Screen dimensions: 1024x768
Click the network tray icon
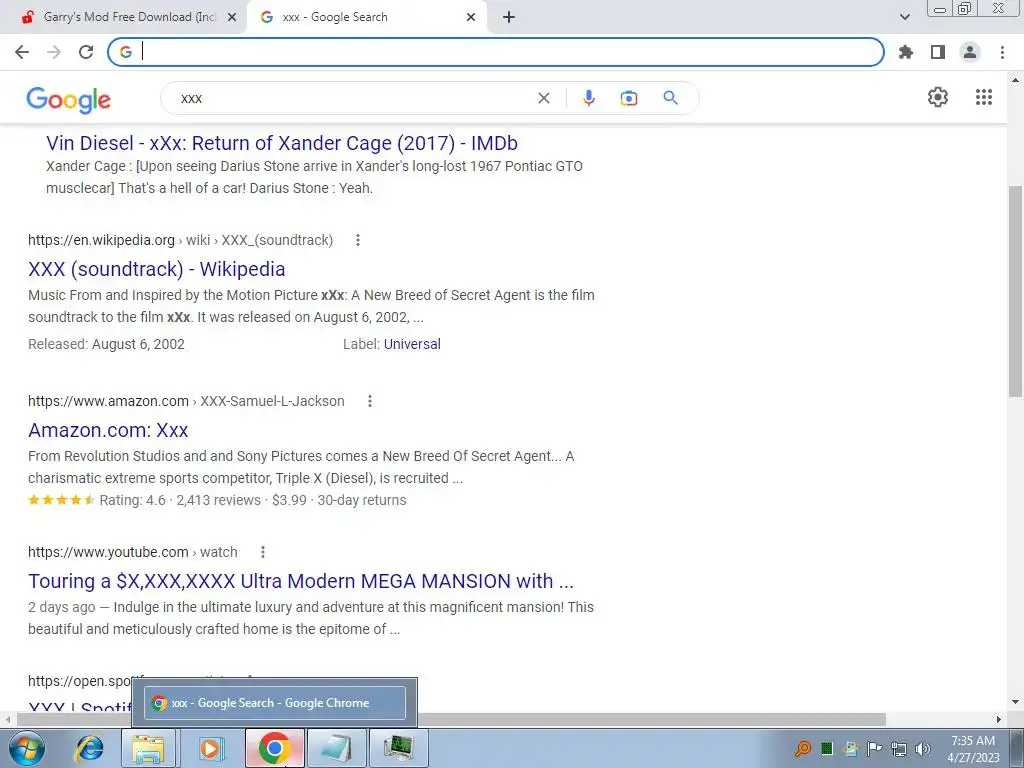click(x=899, y=749)
